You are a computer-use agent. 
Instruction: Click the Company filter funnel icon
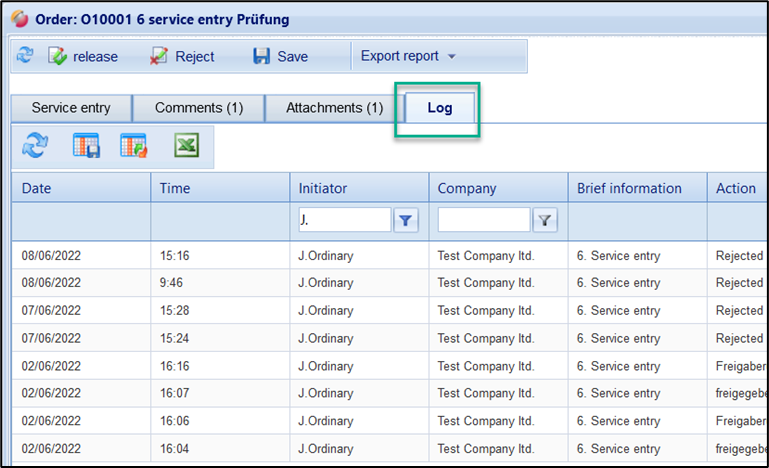[x=544, y=220]
